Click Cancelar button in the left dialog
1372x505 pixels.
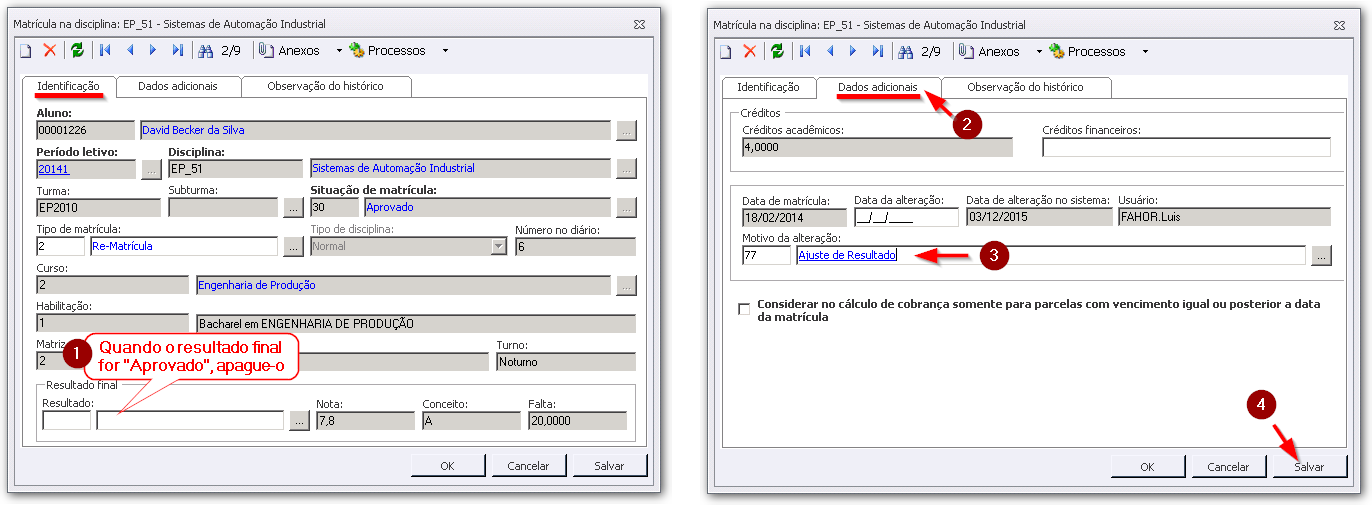point(528,465)
